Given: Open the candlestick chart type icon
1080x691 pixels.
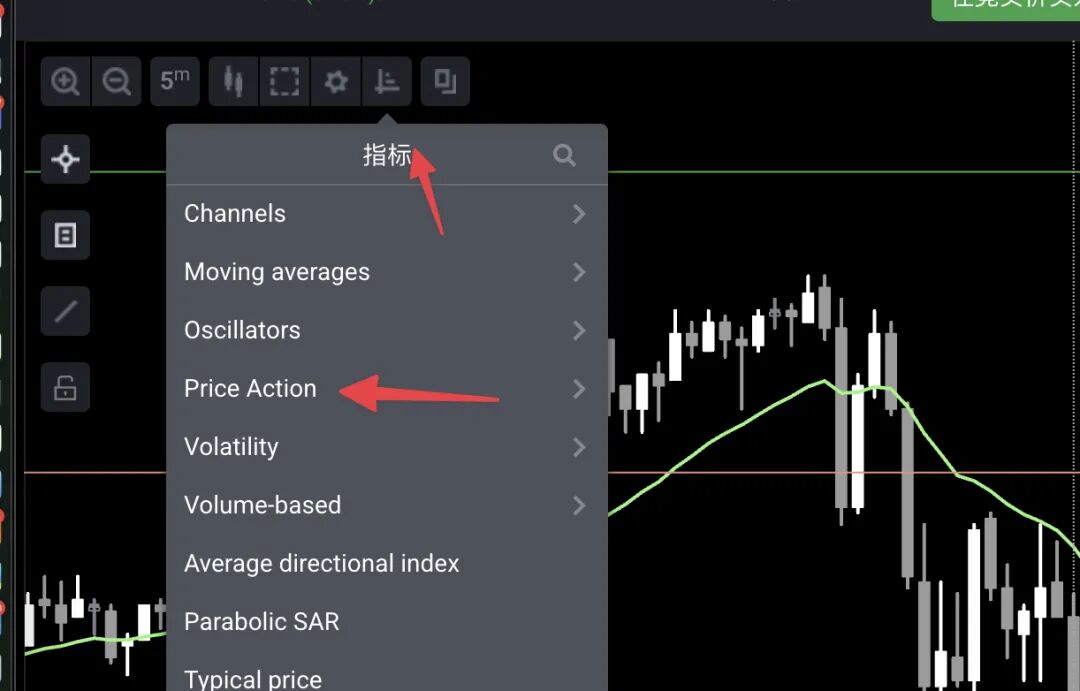Looking at the screenshot, I should click(x=234, y=81).
